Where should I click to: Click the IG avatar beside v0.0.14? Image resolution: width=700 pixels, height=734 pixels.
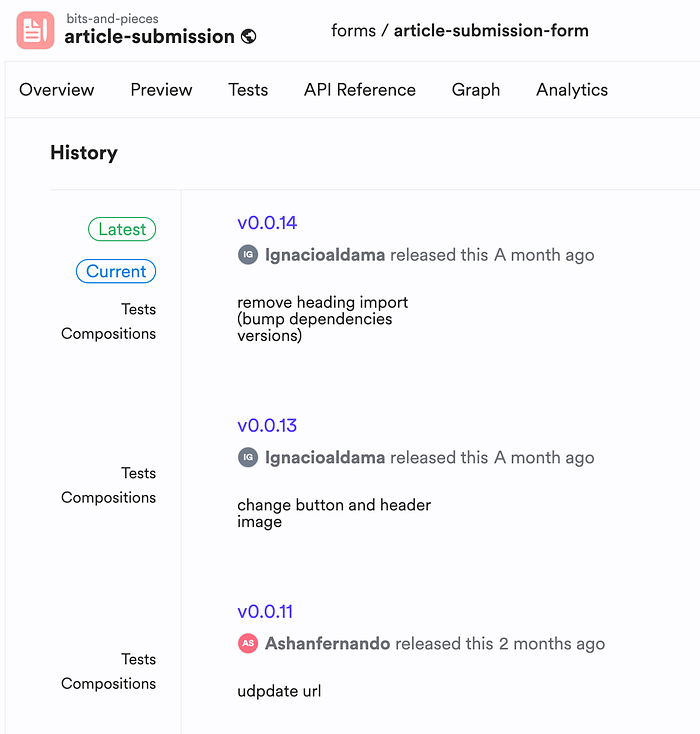pyautogui.click(x=248, y=255)
